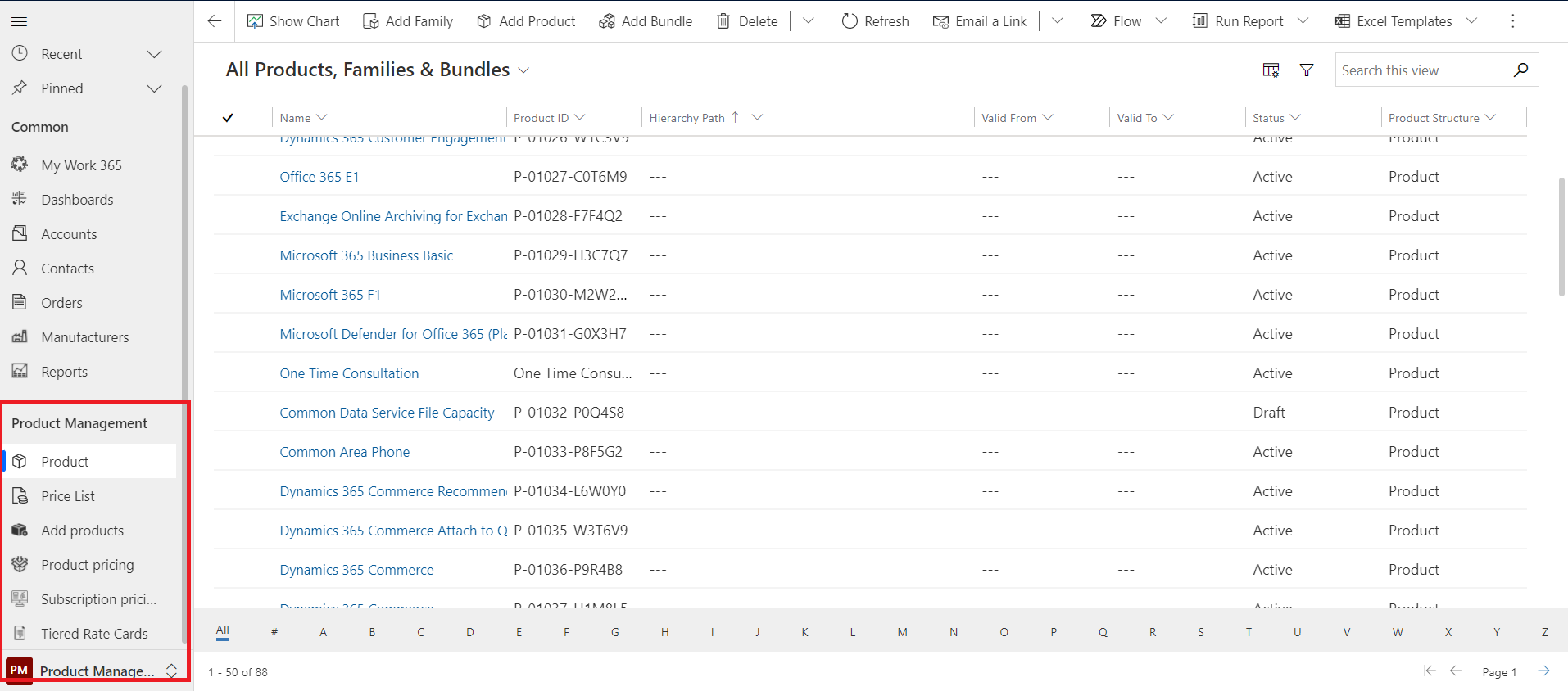
Task: Click the Delete command
Action: [x=747, y=21]
